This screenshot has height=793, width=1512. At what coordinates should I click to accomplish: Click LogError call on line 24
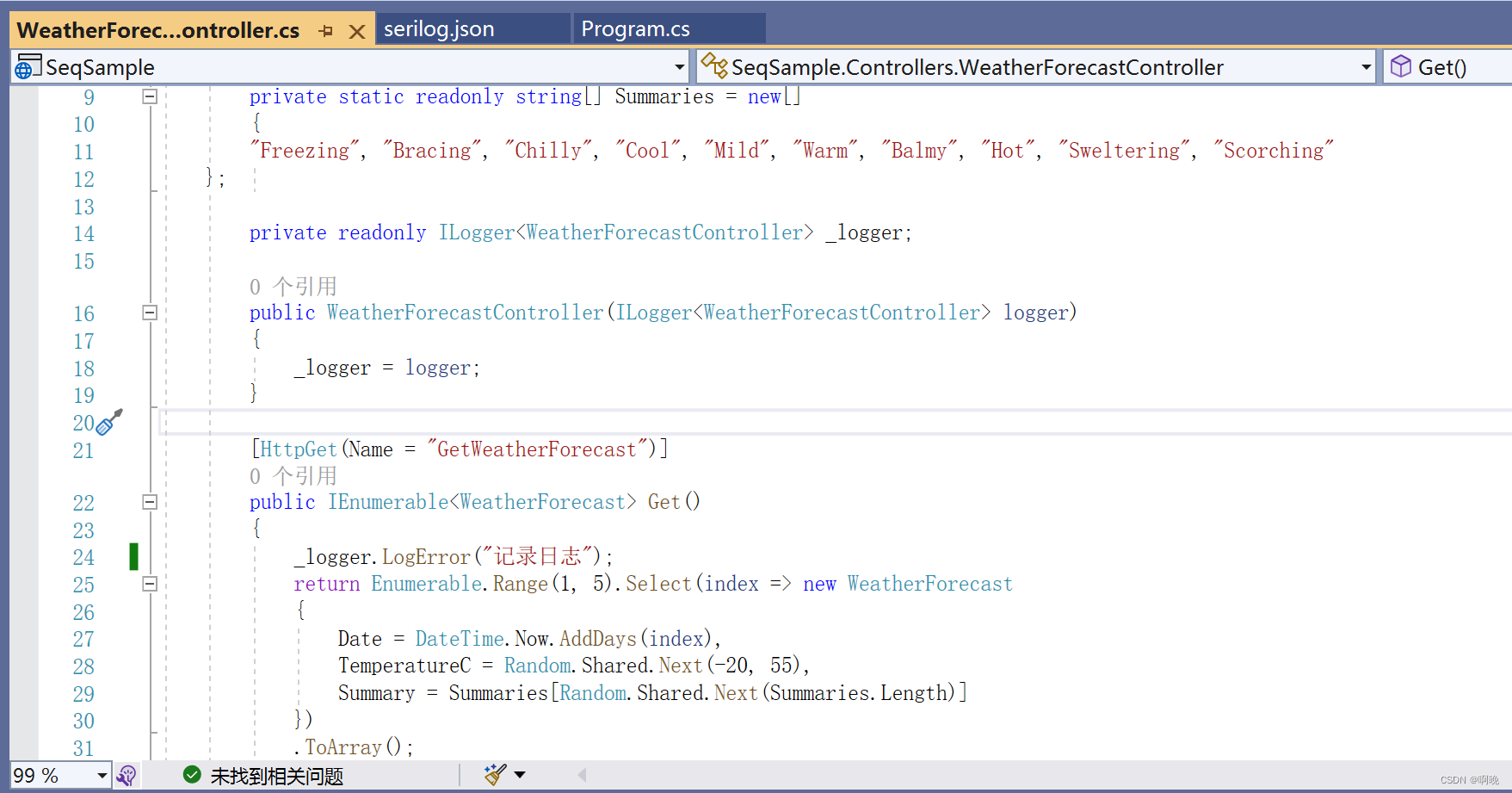point(426,557)
